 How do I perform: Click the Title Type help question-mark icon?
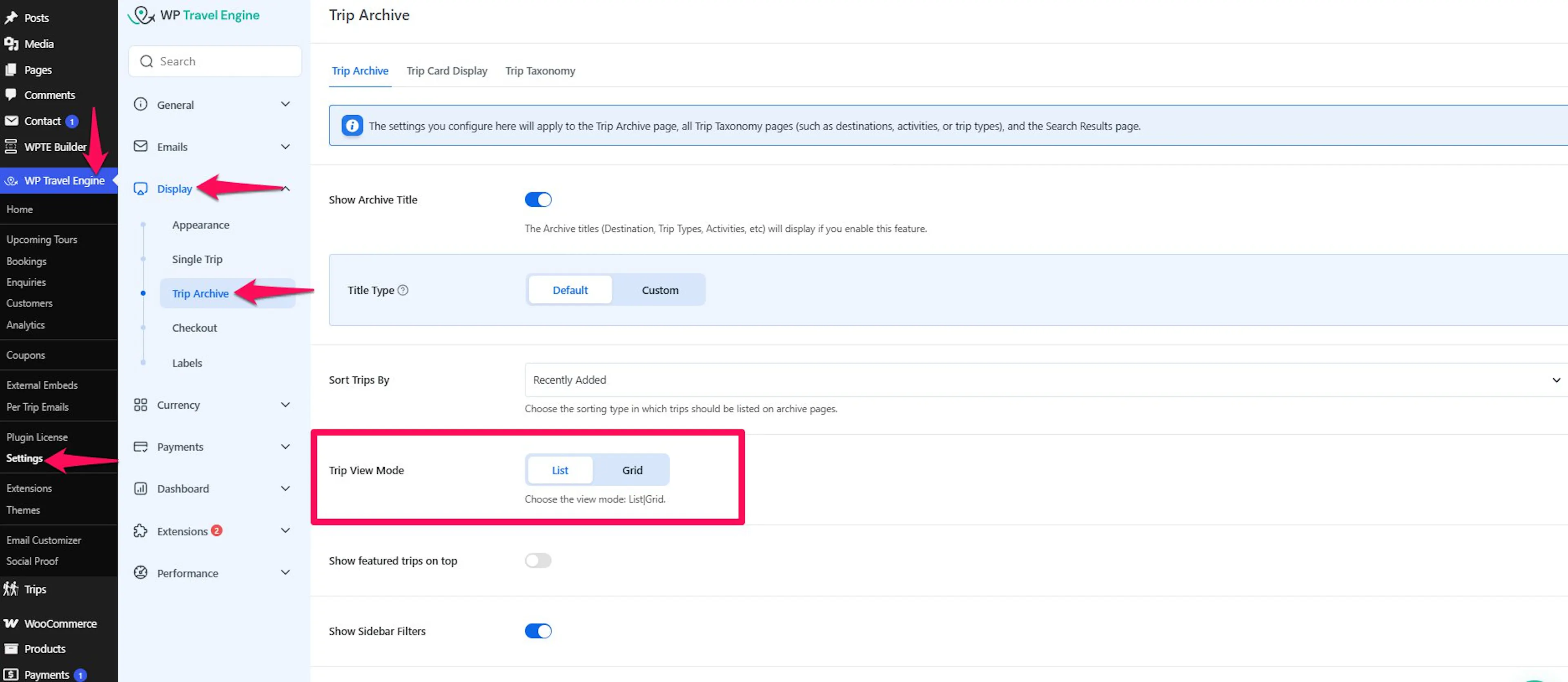coord(402,290)
